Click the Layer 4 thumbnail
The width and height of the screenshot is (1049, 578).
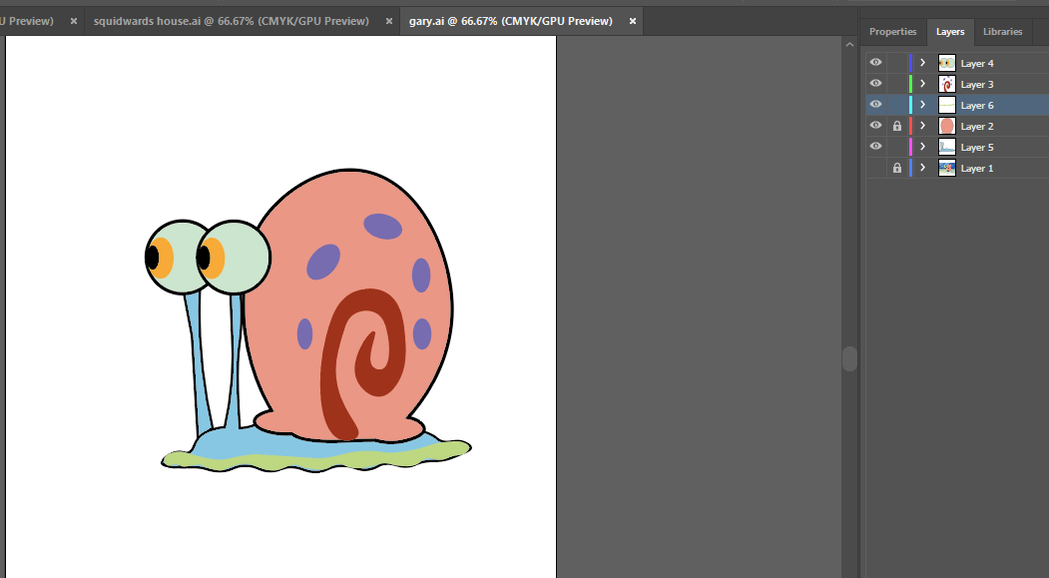947,63
